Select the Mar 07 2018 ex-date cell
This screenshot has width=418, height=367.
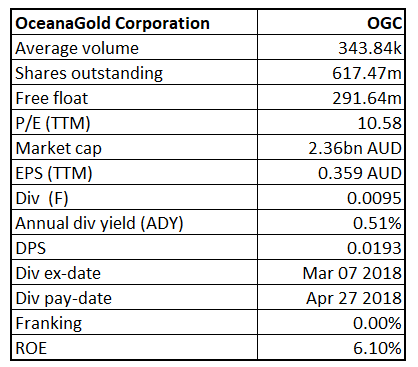331,272
